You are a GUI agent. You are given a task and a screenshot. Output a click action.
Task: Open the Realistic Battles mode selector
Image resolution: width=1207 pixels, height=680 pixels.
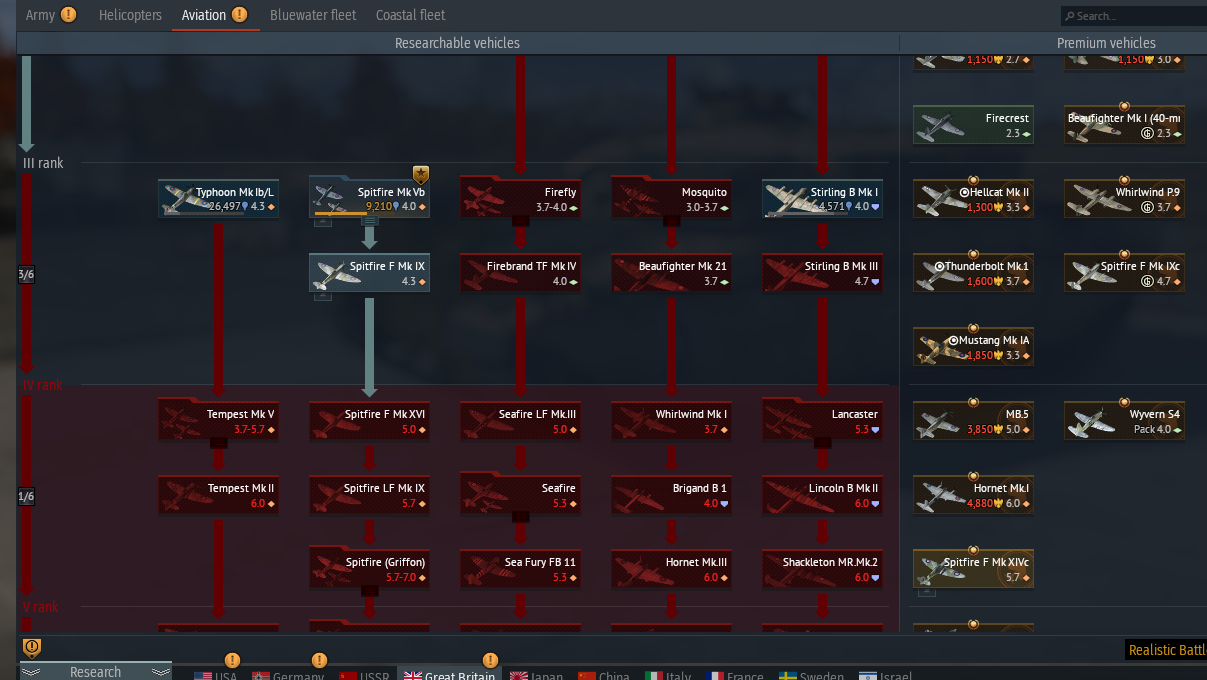pos(1166,650)
